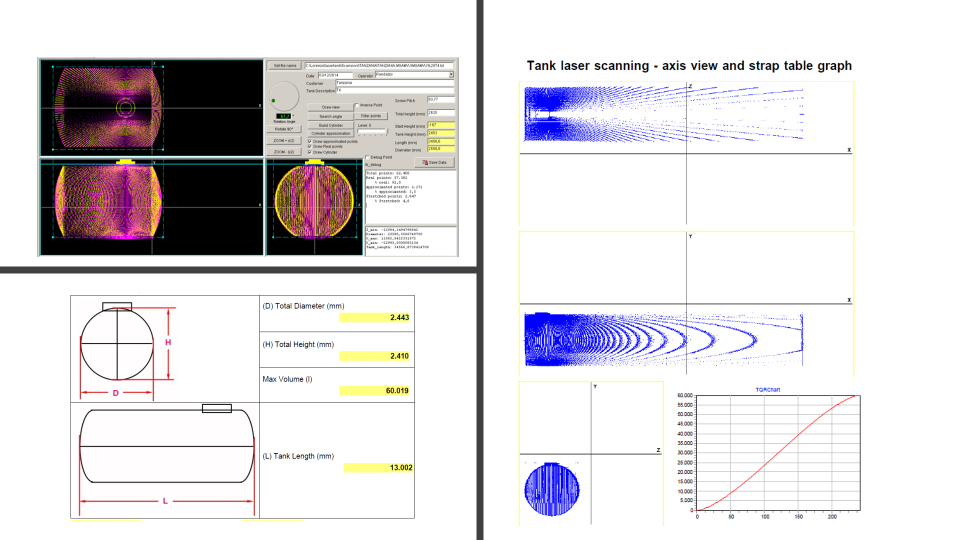Click the Save Data button
960x540 pixels.
pyautogui.click(x=435, y=162)
